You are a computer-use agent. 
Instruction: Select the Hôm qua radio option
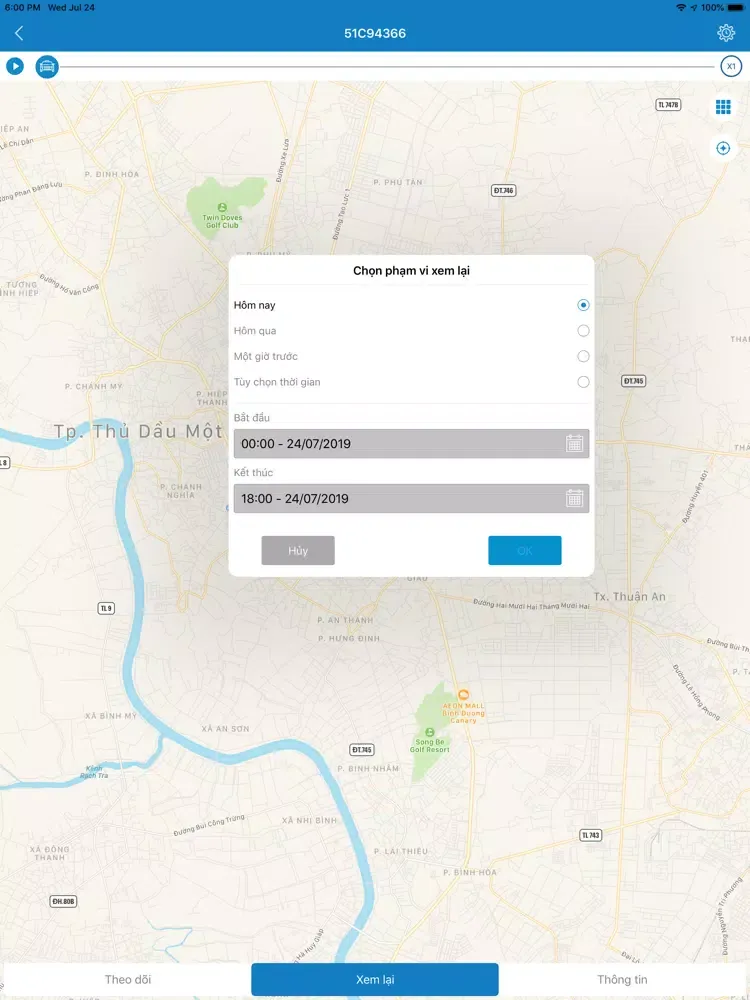click(x=583, y=331)
